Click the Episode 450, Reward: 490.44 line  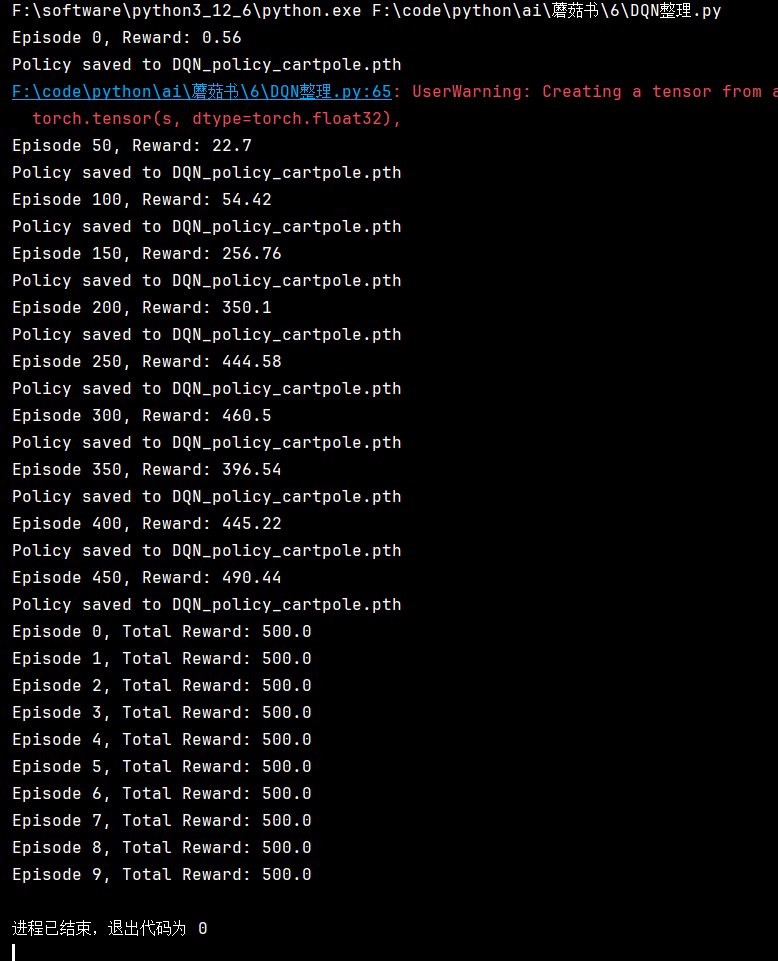147,577
